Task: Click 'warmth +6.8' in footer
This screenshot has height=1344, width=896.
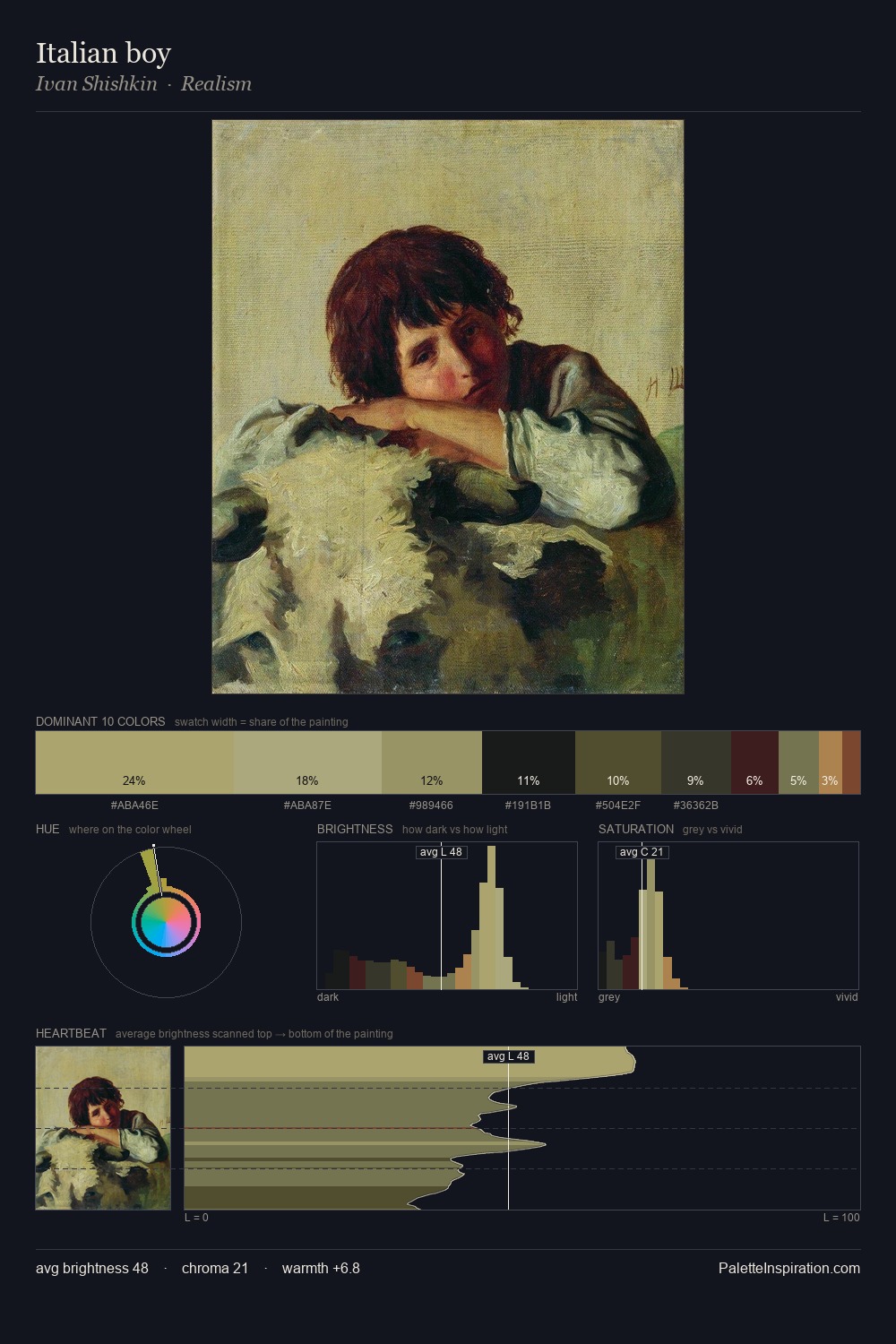Action: (321, 1268)
